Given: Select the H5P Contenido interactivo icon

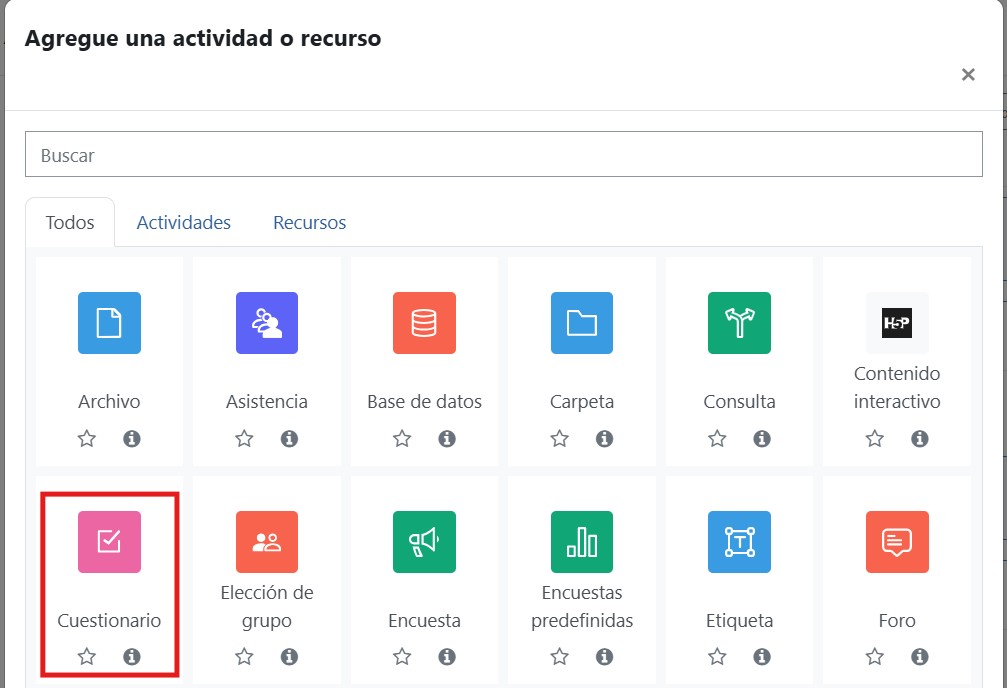Looking at the screenshot, I should [897, 323].
